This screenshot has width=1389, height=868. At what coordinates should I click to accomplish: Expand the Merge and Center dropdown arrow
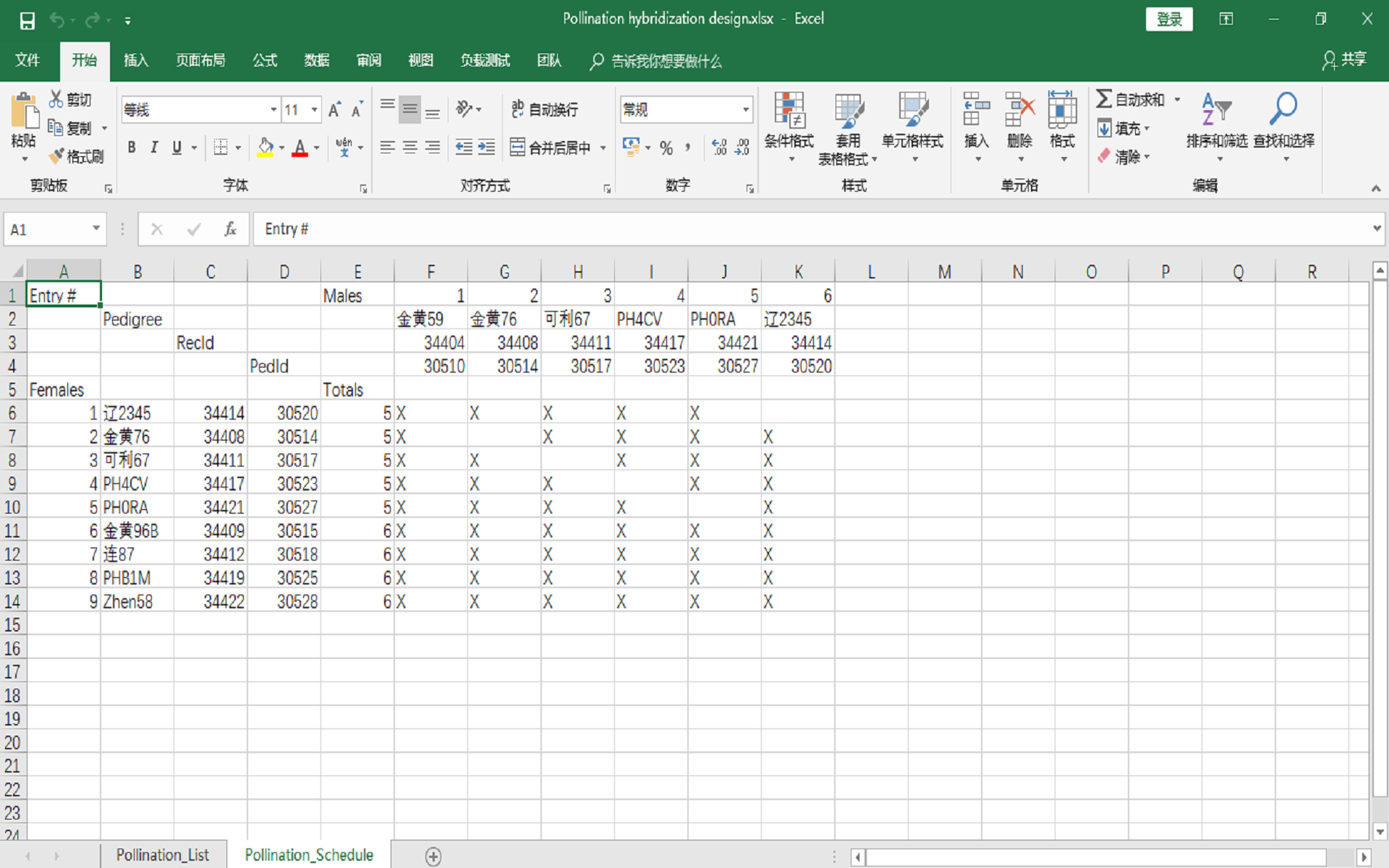[x=603, y=148]
